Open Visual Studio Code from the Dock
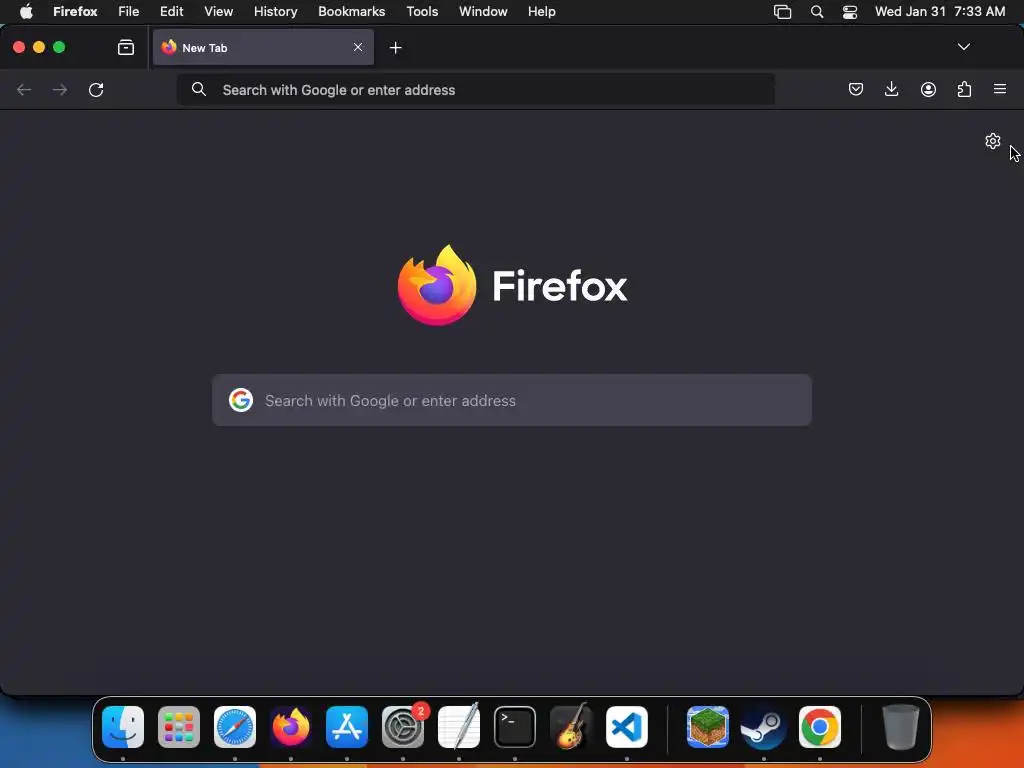1024x768 pixels. click(x=627, y=727)
